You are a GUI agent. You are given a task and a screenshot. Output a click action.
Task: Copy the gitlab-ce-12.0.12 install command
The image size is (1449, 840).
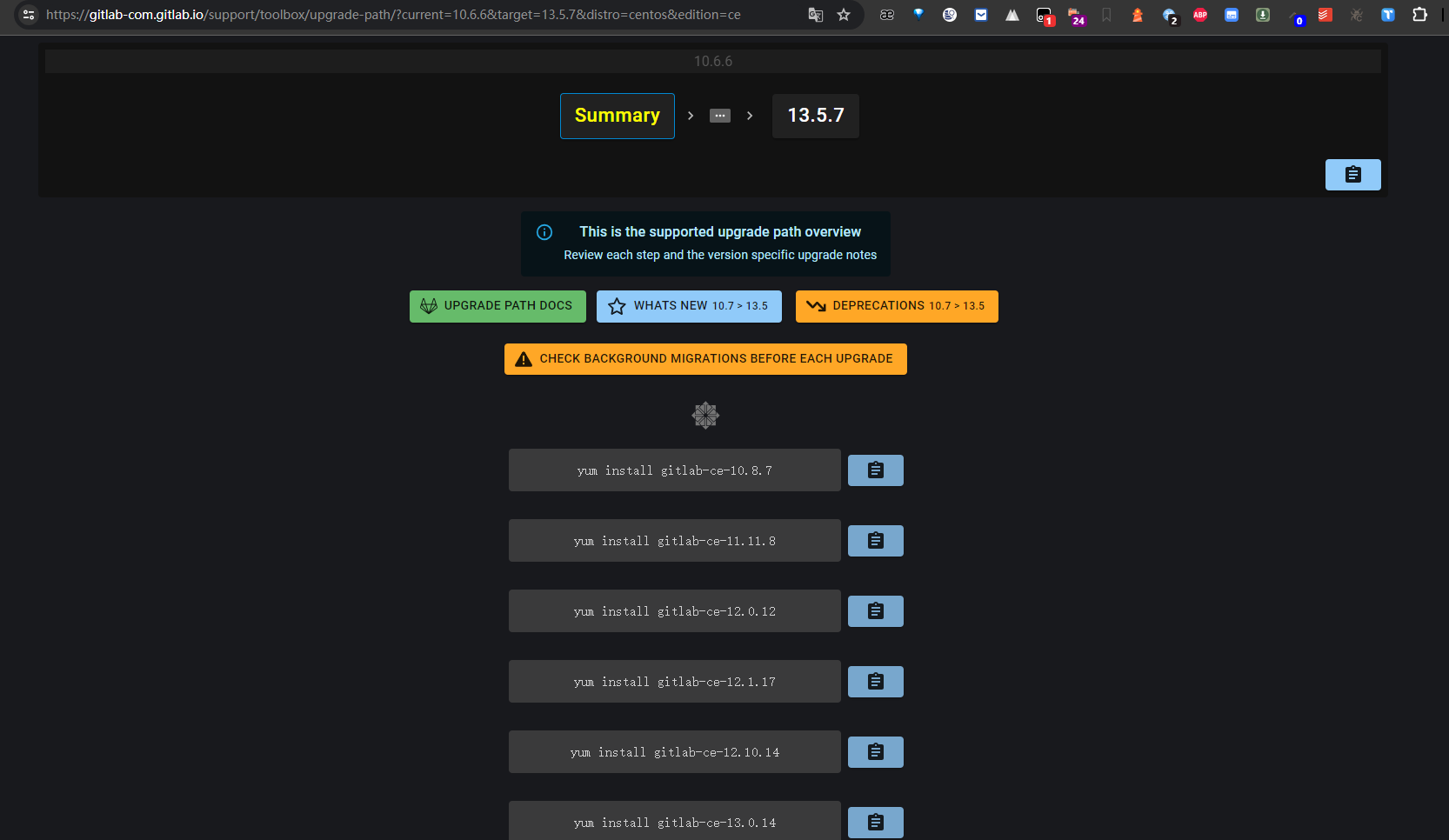point(876,611)
